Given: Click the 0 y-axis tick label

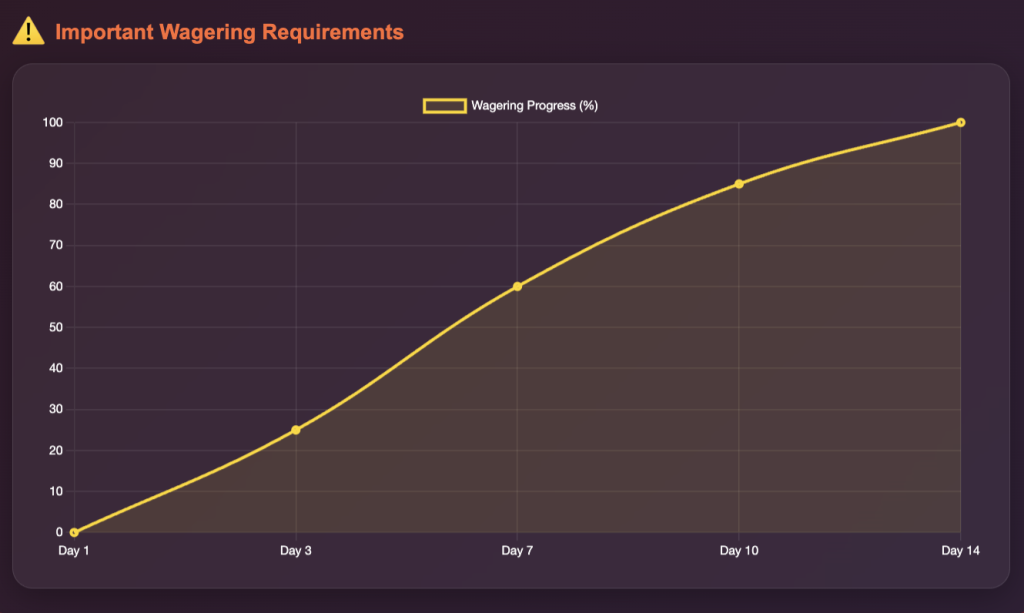Looking at the screenshot, I should [x=59, y=532].
